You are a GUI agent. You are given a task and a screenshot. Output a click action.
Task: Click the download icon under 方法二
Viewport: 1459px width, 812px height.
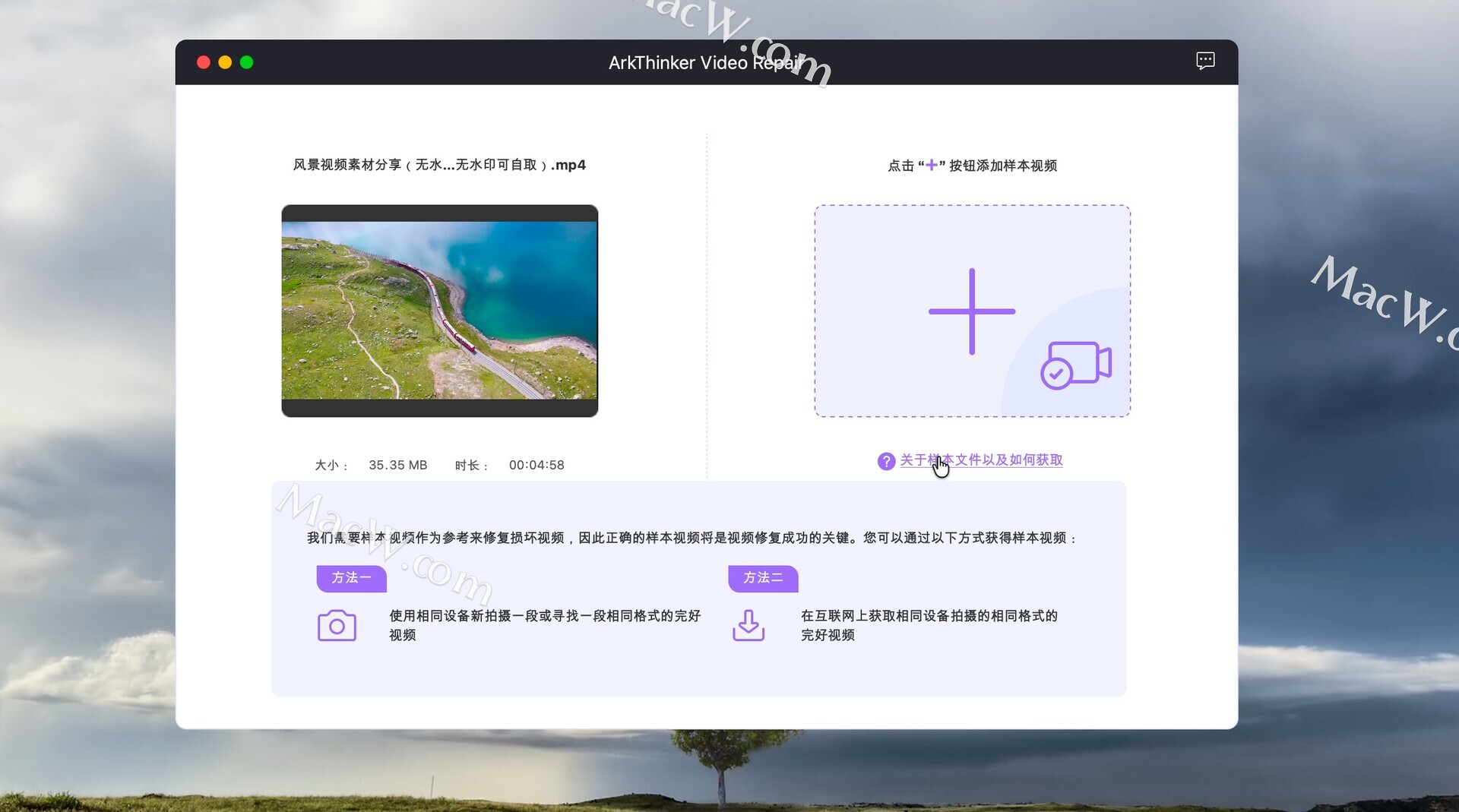(x=748, y=626)
